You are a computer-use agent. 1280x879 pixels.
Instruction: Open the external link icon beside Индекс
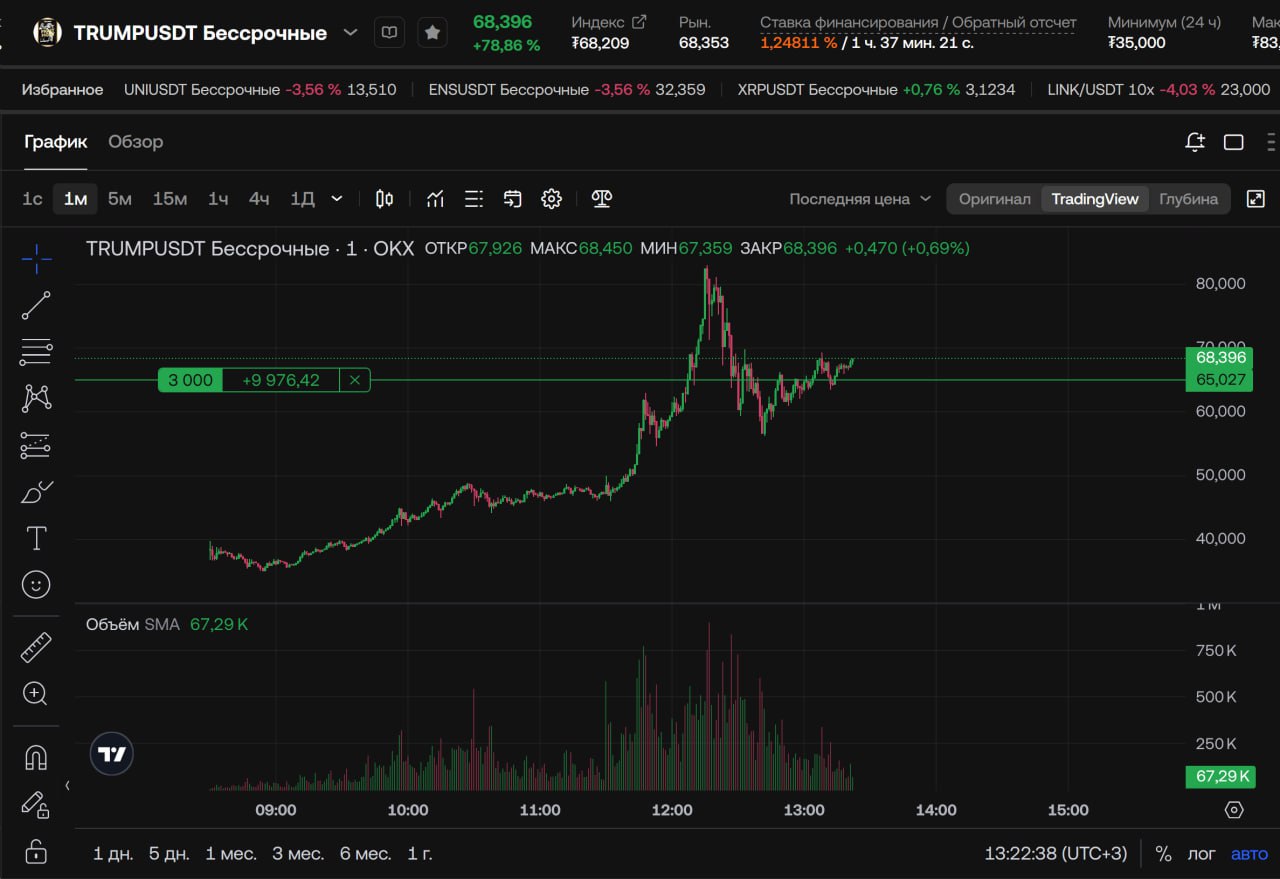(638, 22)
